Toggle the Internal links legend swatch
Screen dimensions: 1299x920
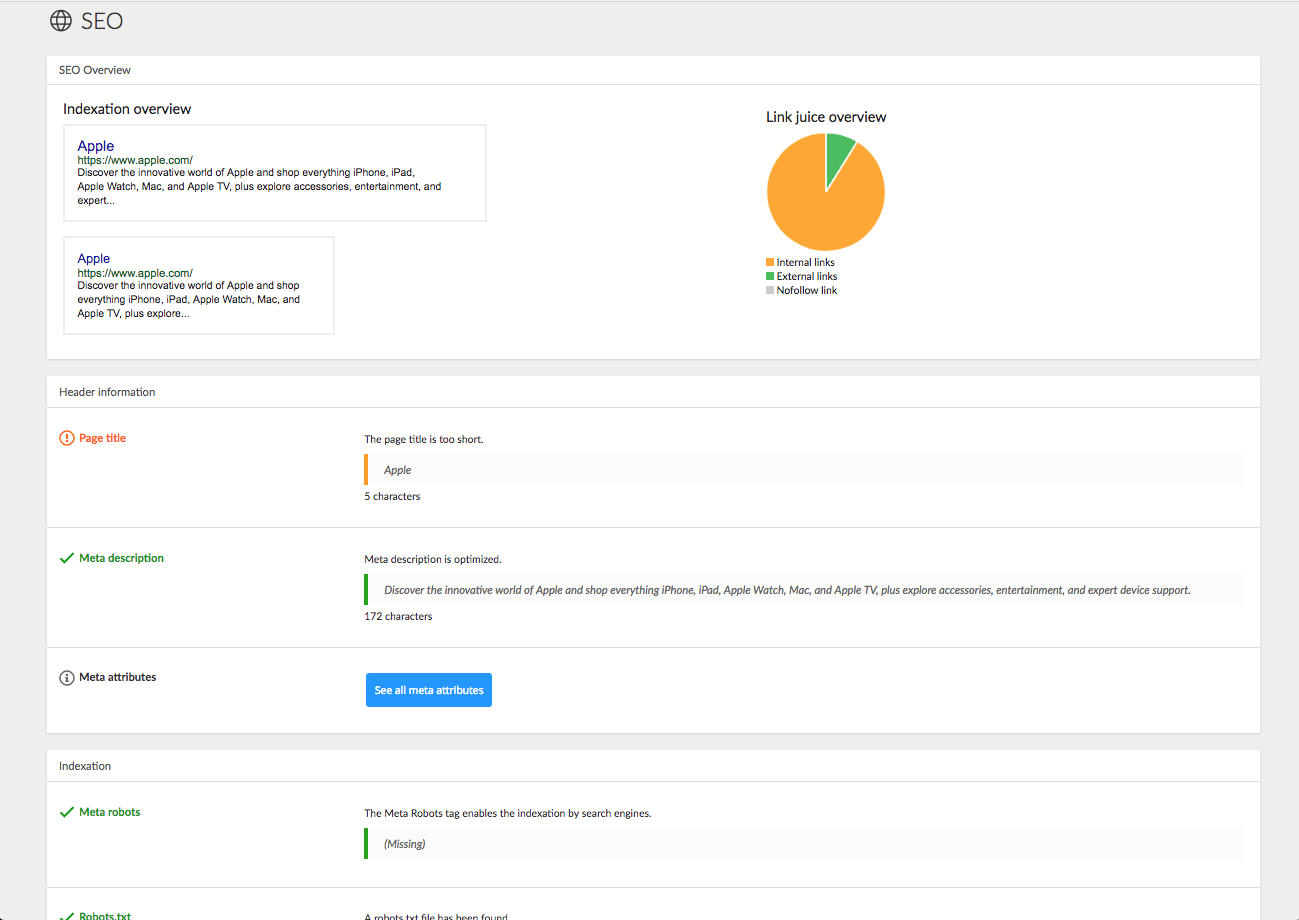click(770, 263)
